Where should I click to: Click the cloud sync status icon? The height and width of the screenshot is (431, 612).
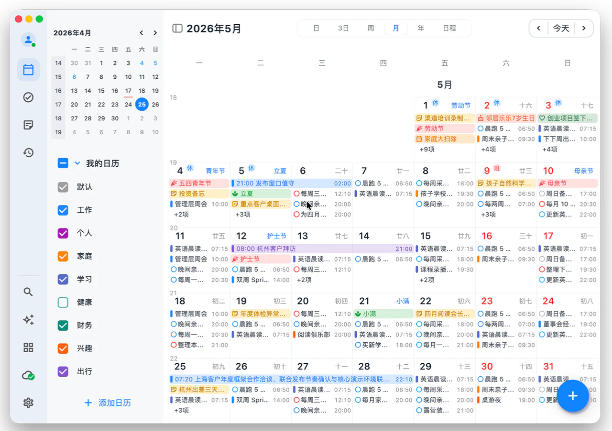click(x=28, y=376)
